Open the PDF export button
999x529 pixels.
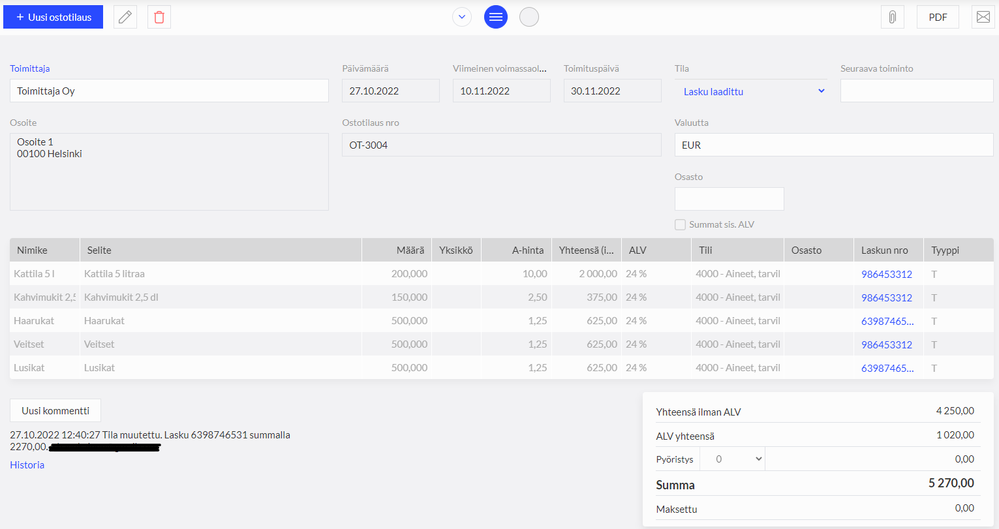pos(937,17)
